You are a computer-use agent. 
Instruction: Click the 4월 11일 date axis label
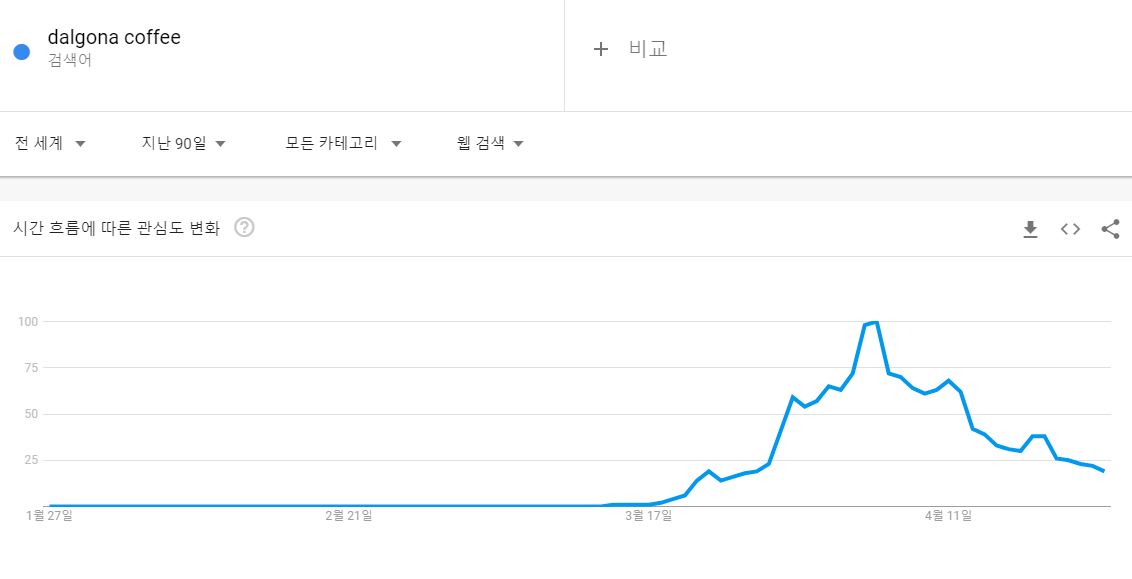(949, 515)
